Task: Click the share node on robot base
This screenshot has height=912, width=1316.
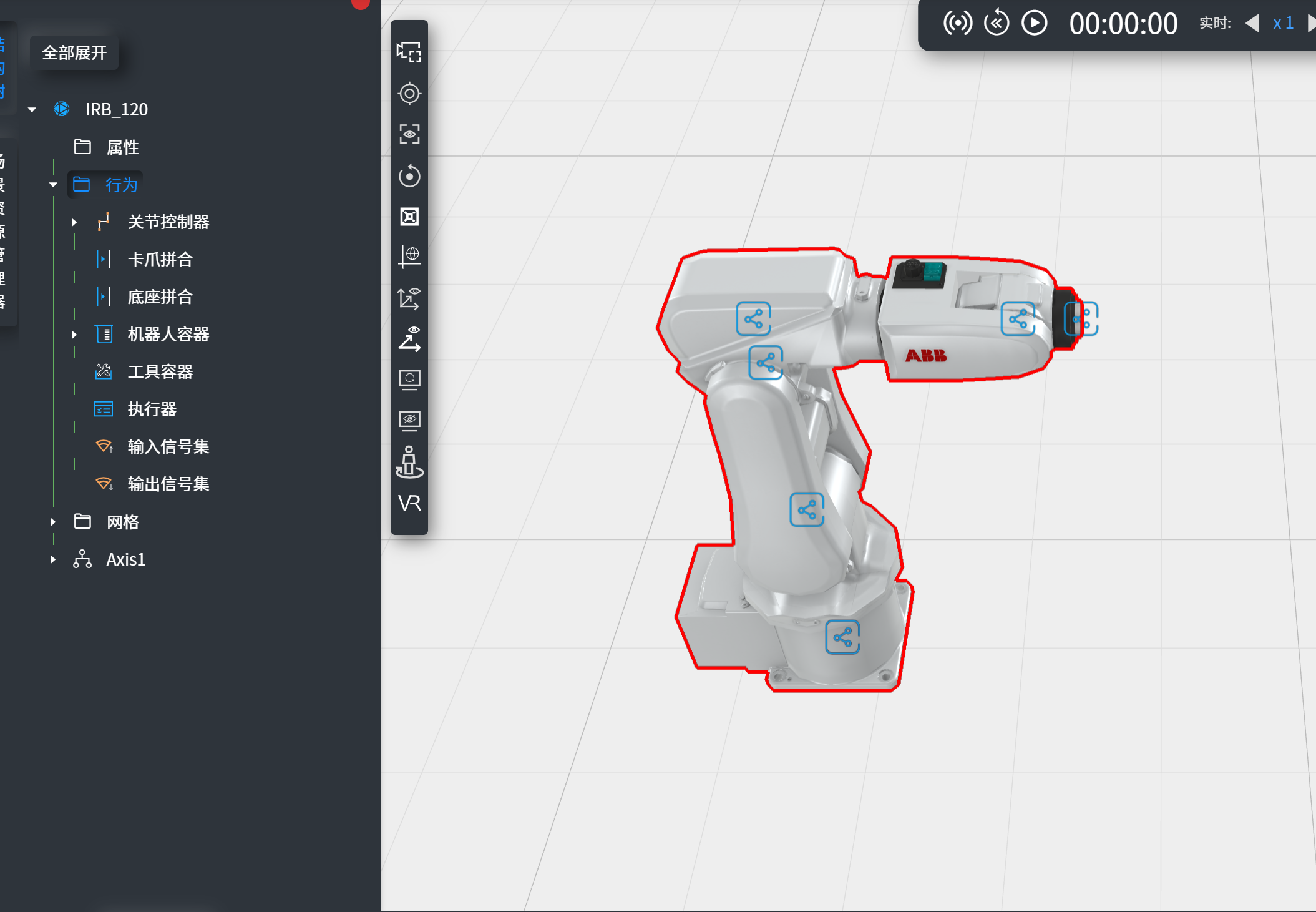Action: (842, 637)
